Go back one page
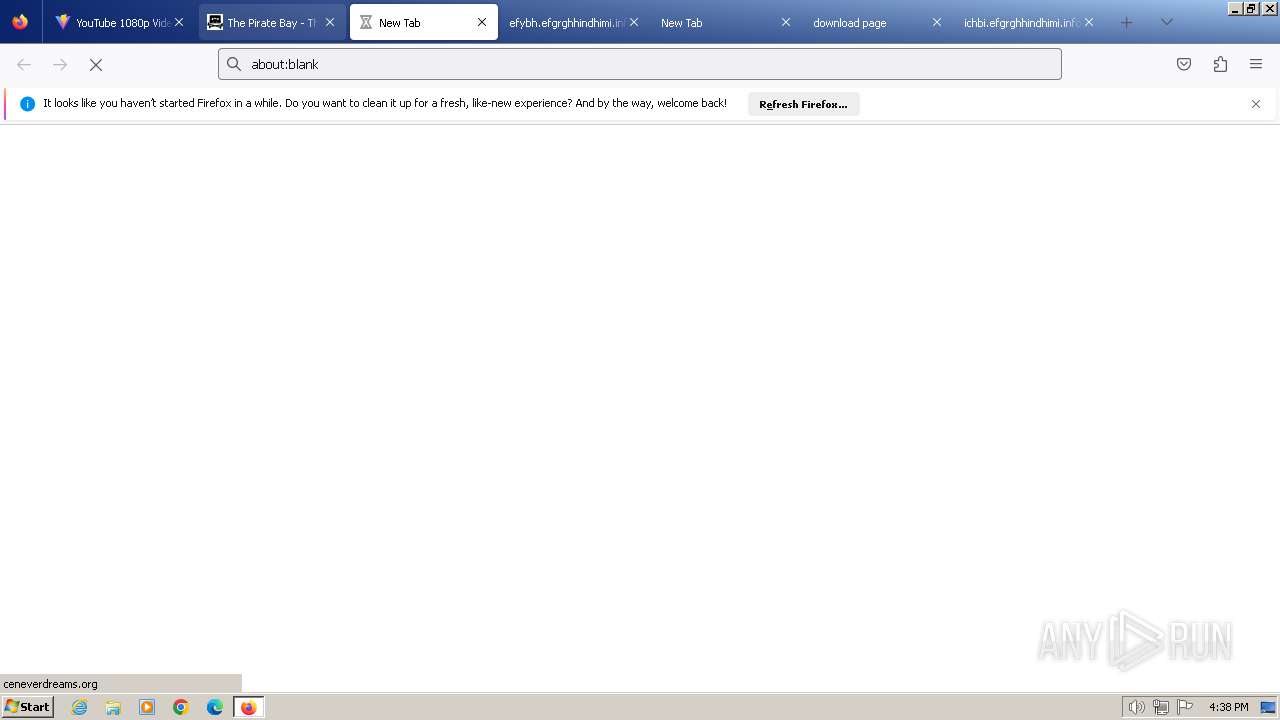The width and height of the screenshot is (1280, 720). click(x=24, y=64)
